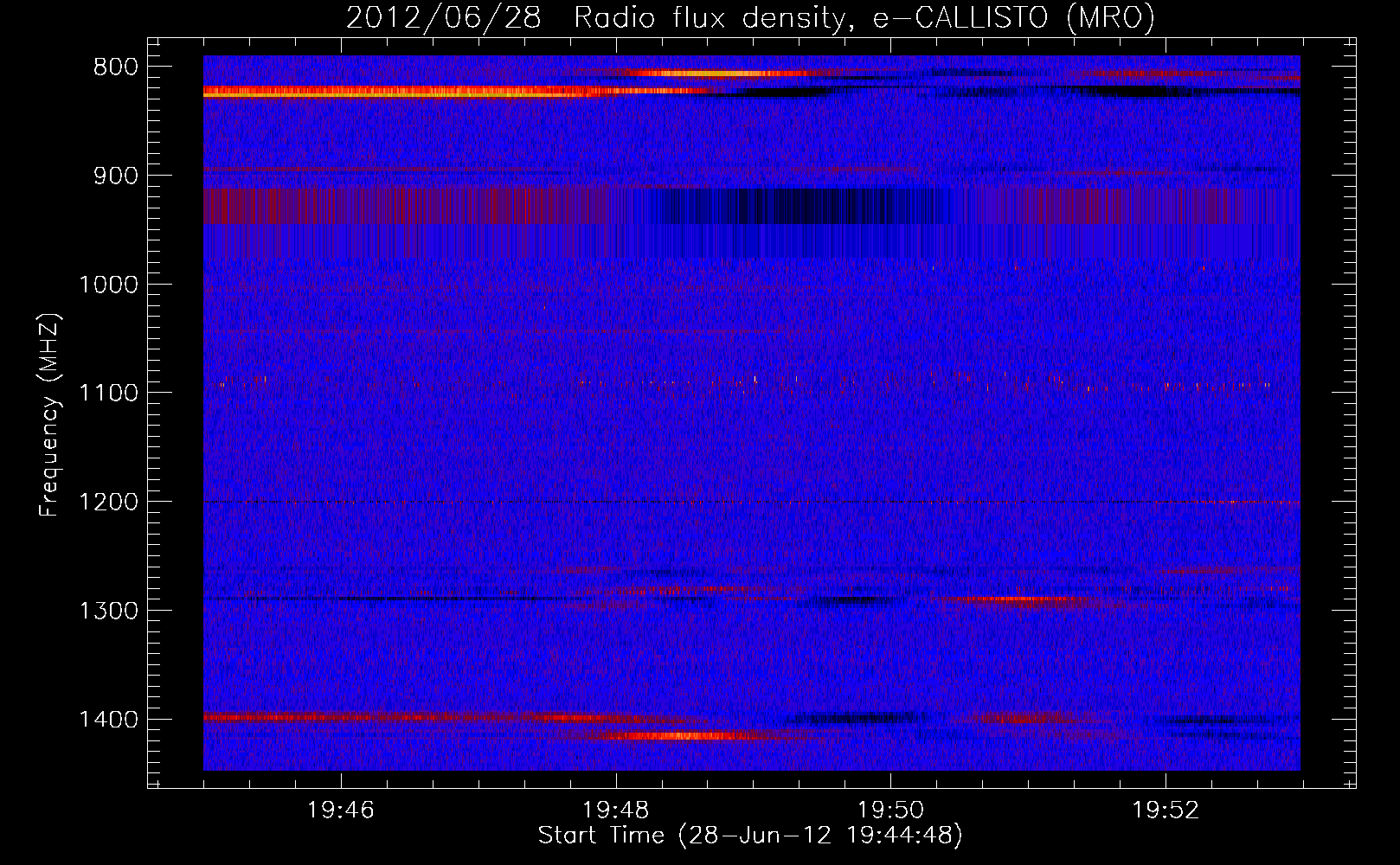Select the 1000 frequency axis label

[108, 285]
